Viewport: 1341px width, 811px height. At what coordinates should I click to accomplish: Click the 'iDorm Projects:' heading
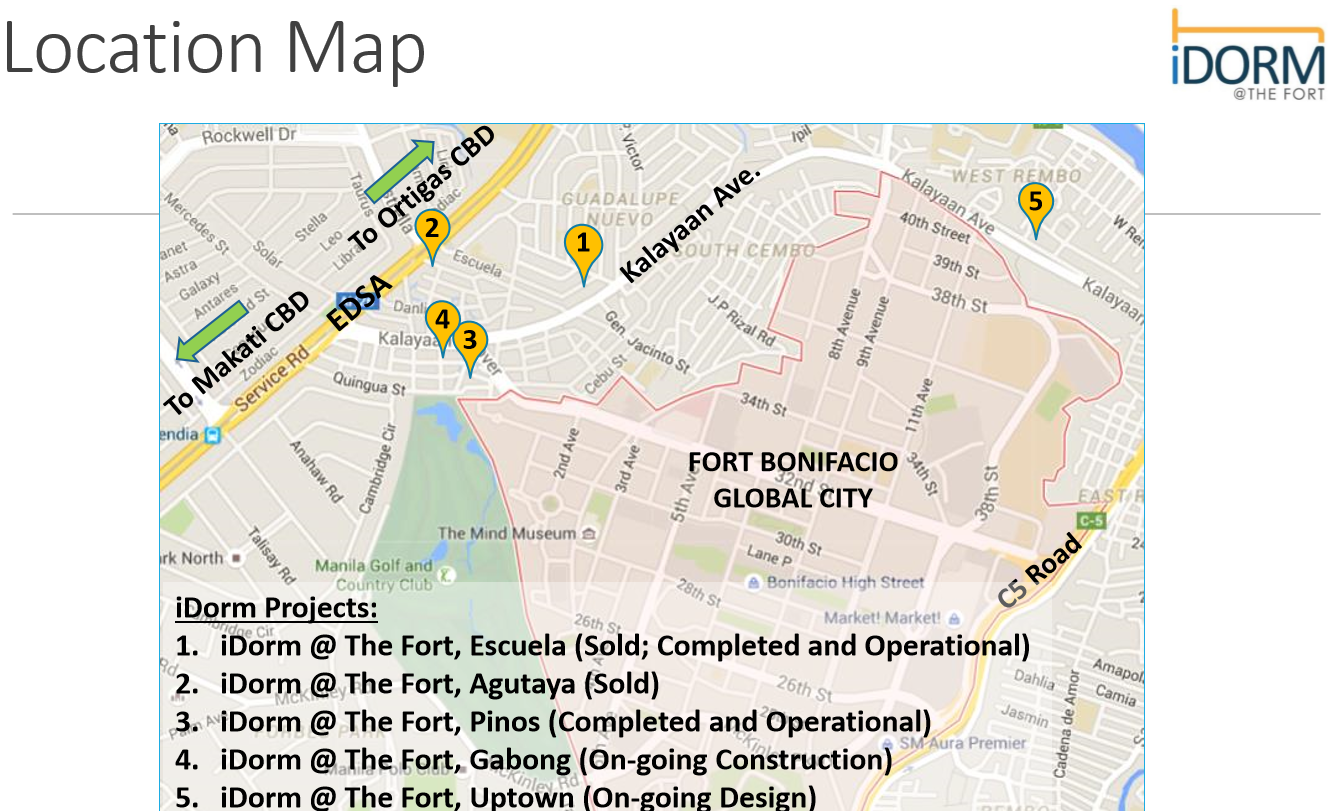(277, 608)
